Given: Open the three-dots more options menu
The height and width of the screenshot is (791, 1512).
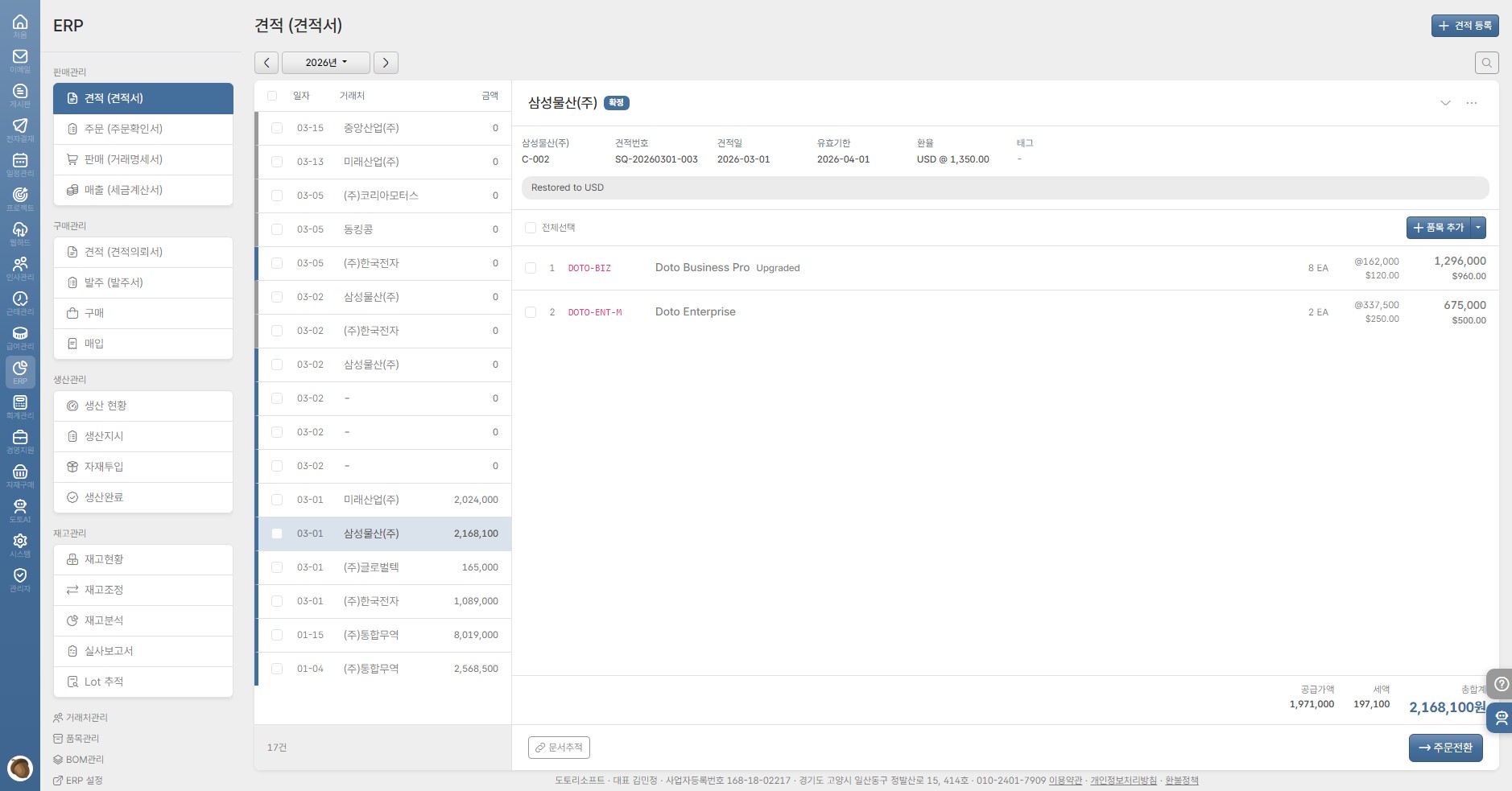Looking at the screenshot, I should (1471, 103).
